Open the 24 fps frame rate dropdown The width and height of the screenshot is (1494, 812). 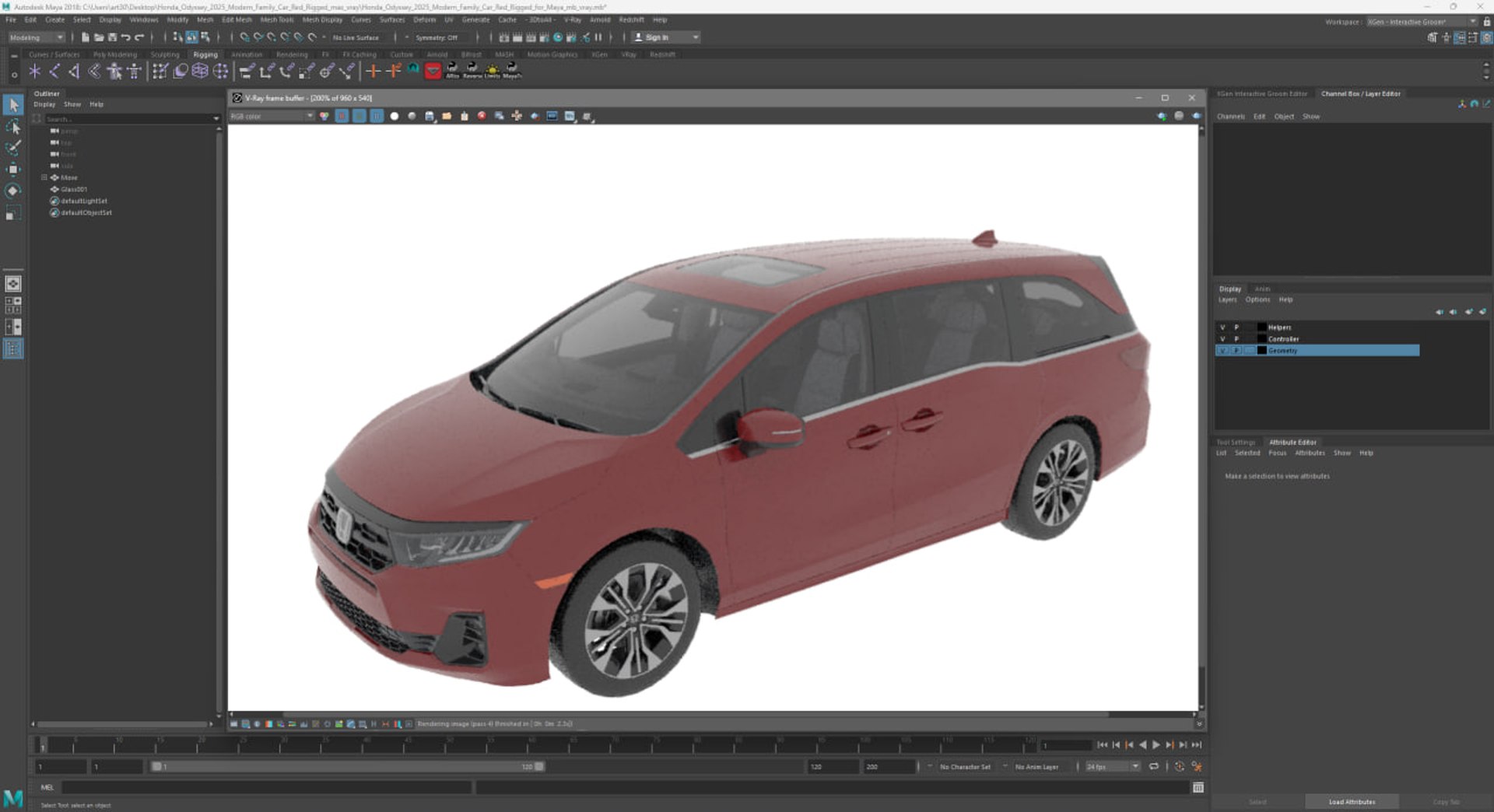point(1113,767)
